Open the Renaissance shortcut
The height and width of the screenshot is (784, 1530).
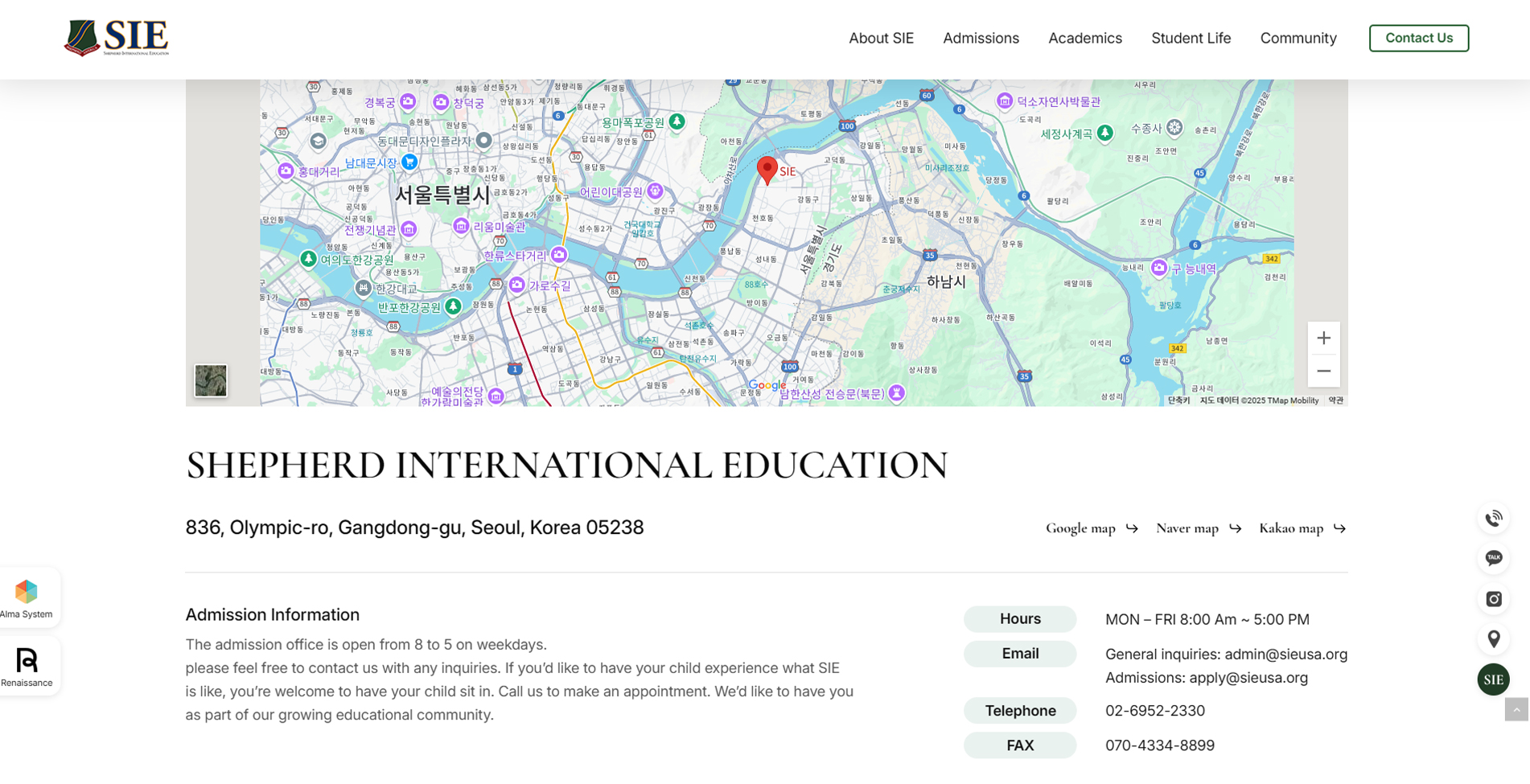pos(27,667)
